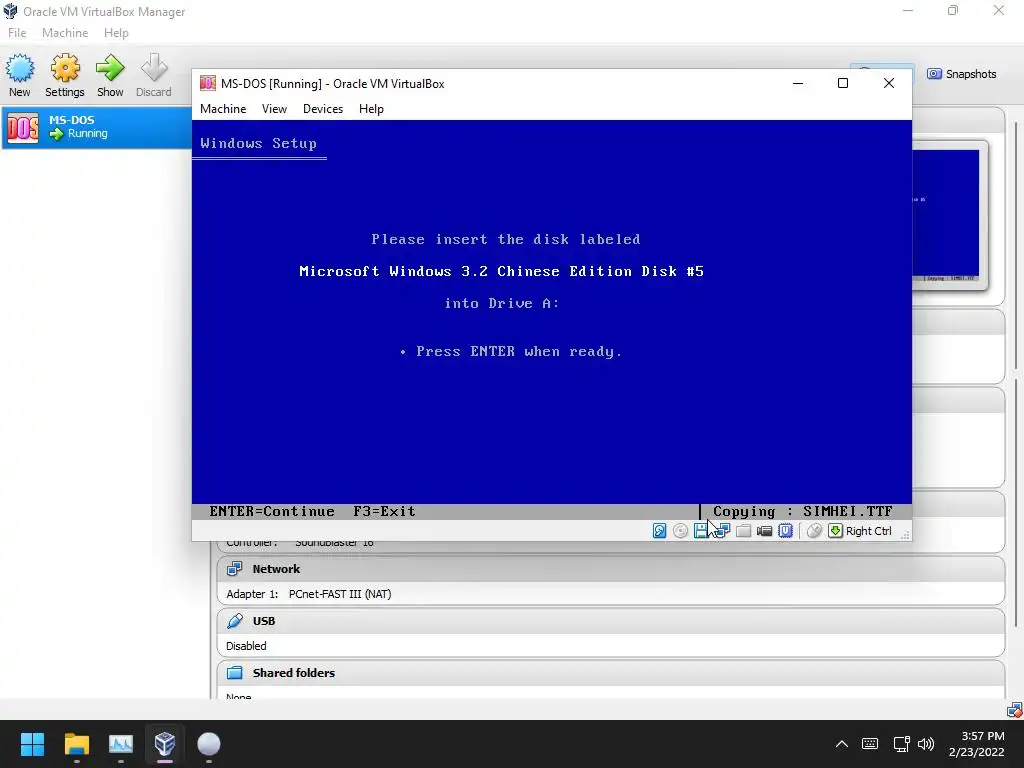Click the MS-DOS VM window title bar icon
The image size is (1024, 768).
click(x=208, y=83)
